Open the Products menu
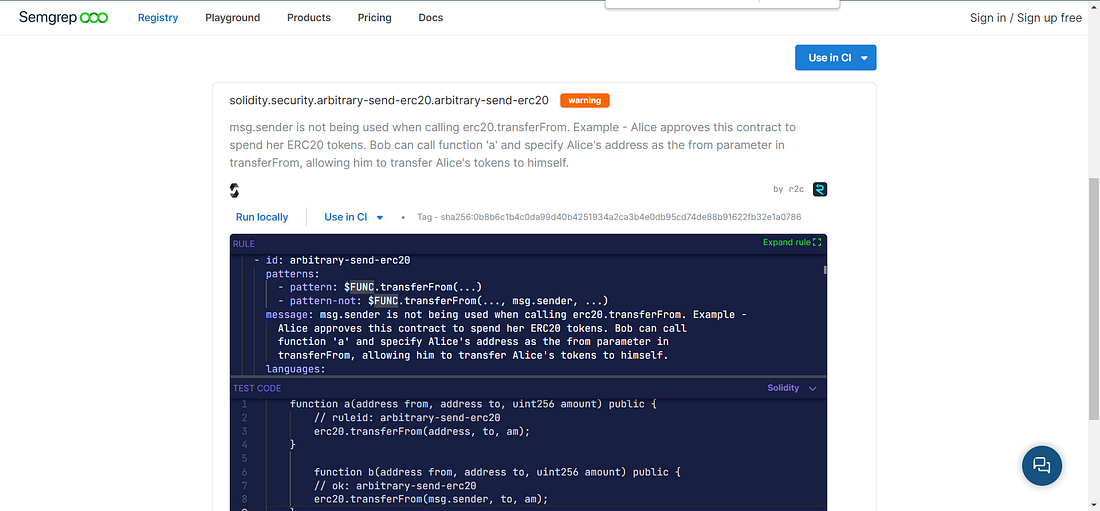1100x511 pixels. point(309,18)
